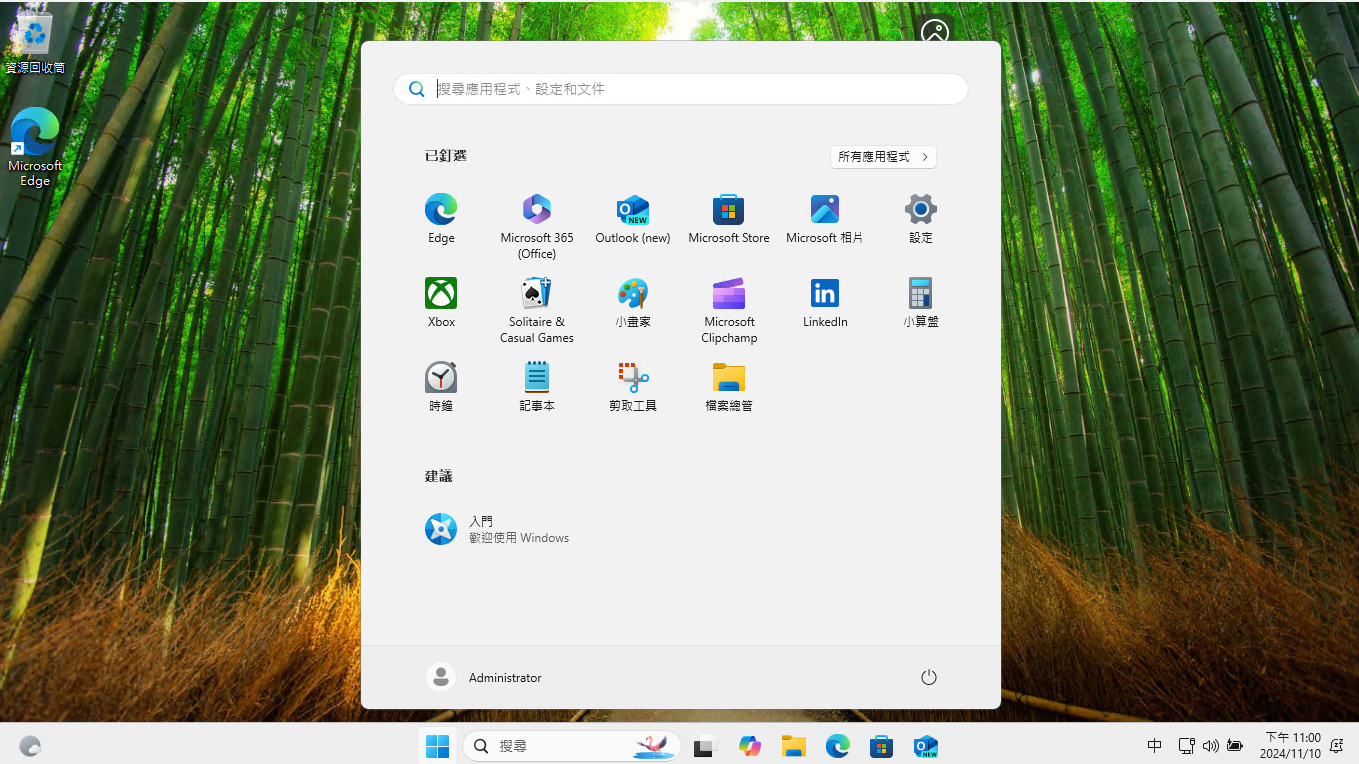Image resolution: width=1359 pixels, height=764 pixels.
Task: Open the power options menu
Action: (928, 677)
